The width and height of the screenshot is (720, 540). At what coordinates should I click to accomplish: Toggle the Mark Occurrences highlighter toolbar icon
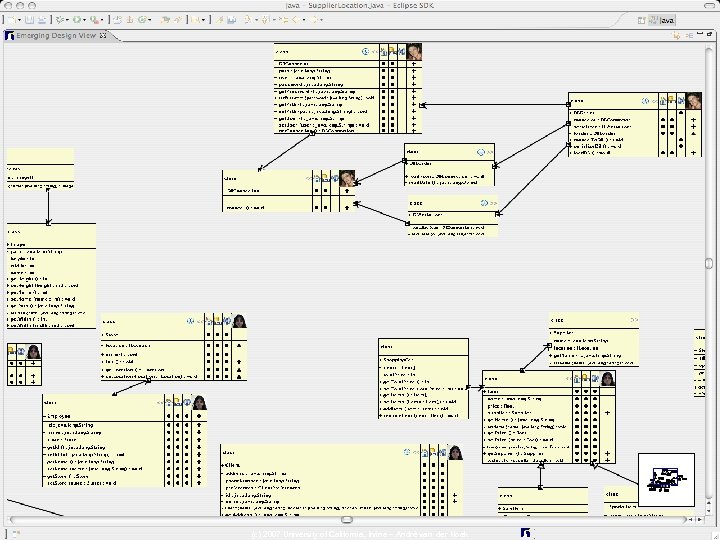pyautogui.click(x=220, y=20)
